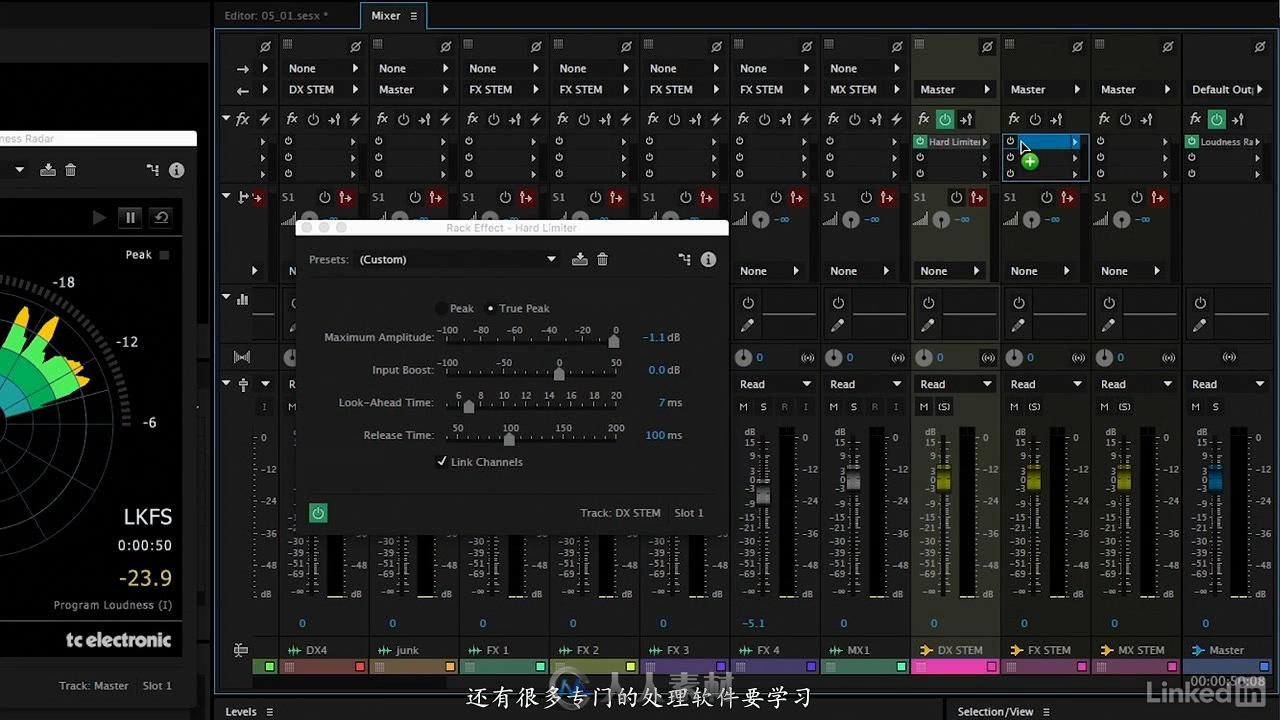Open Levels panel menu icon
Viewport: 1280px width, 720px height.
(x=269, y=712)
